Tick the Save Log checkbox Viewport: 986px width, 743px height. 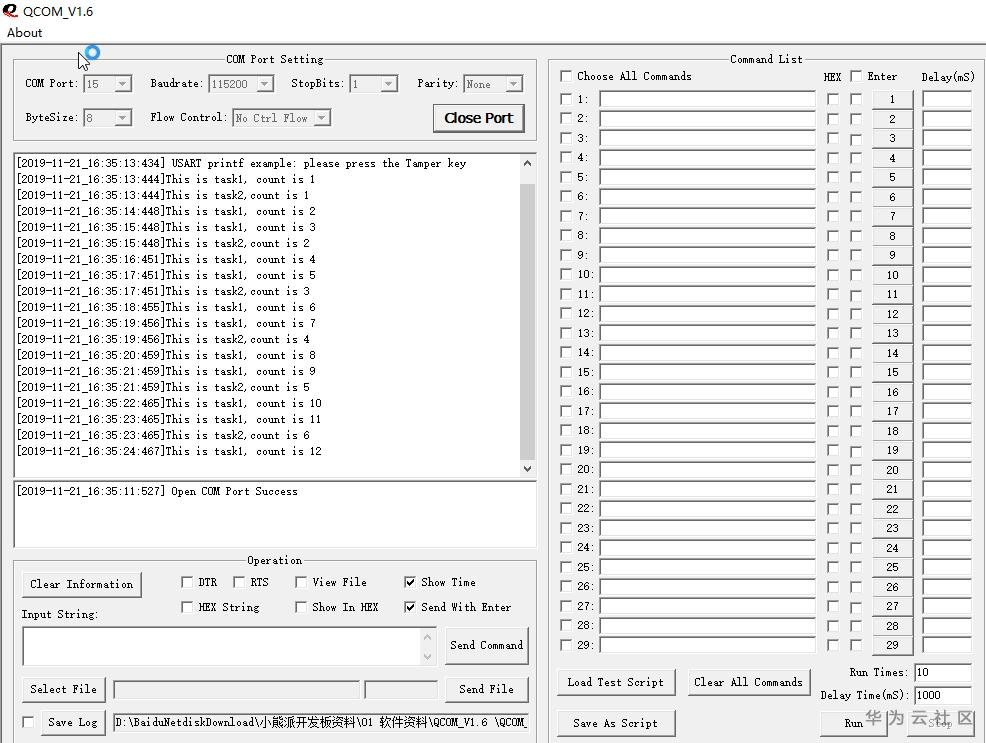[x=28, y=722]
